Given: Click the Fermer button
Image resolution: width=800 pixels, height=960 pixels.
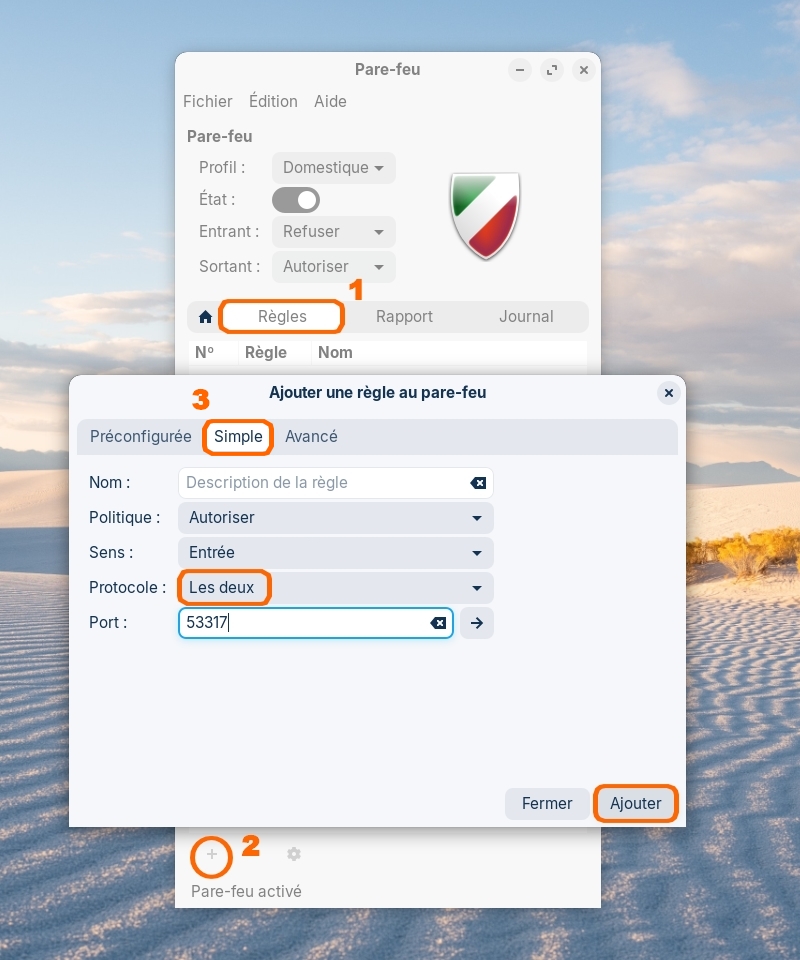Looking at the screenshot, I should [x=547, y=804].
